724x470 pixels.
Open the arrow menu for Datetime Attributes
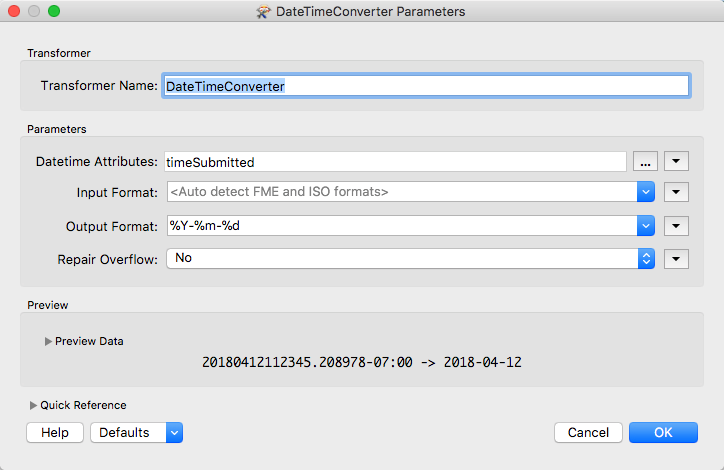[677, 162]
